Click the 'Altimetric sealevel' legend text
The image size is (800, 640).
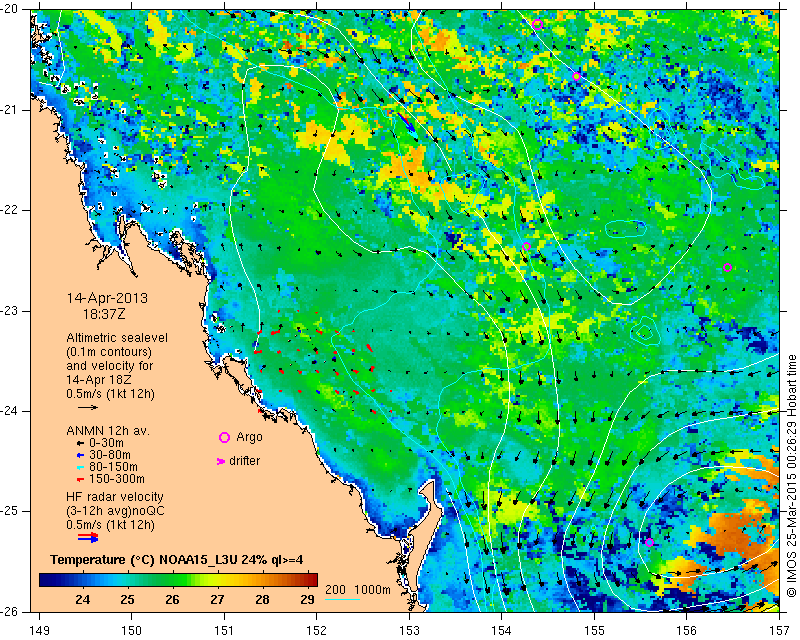117,338
